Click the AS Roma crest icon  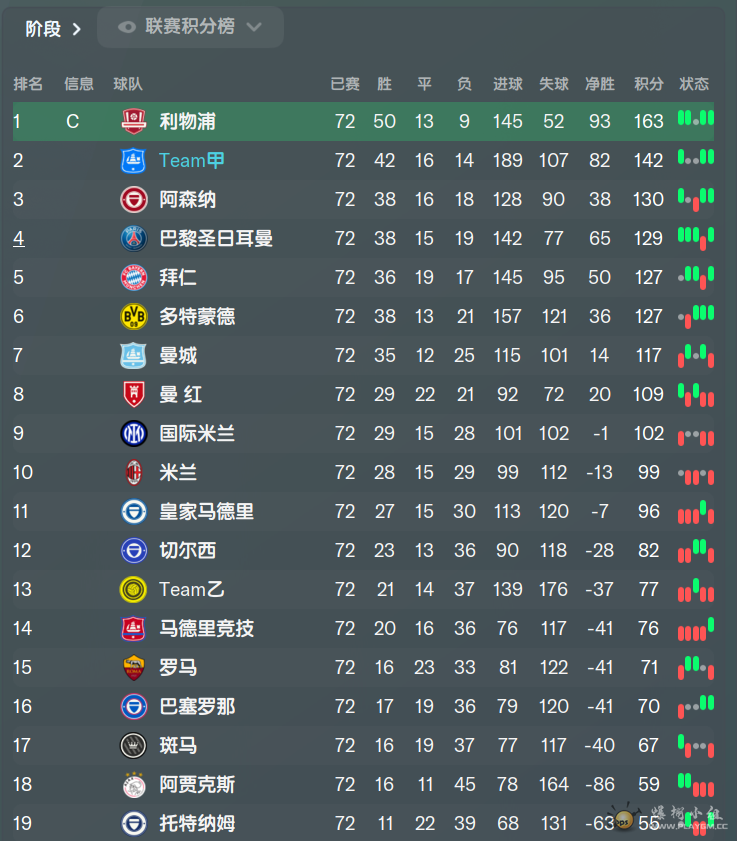(133, 667)
